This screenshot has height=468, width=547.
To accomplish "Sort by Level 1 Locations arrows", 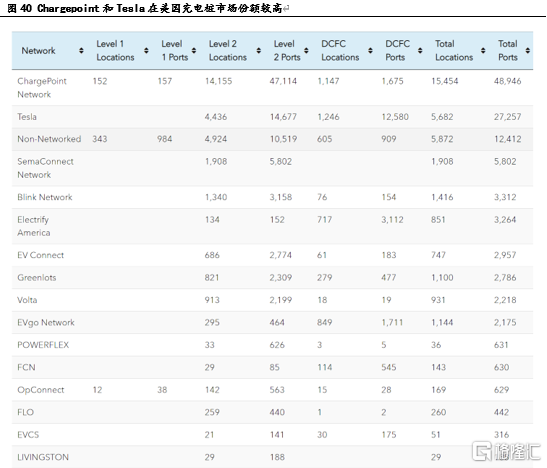I will 146,51.
